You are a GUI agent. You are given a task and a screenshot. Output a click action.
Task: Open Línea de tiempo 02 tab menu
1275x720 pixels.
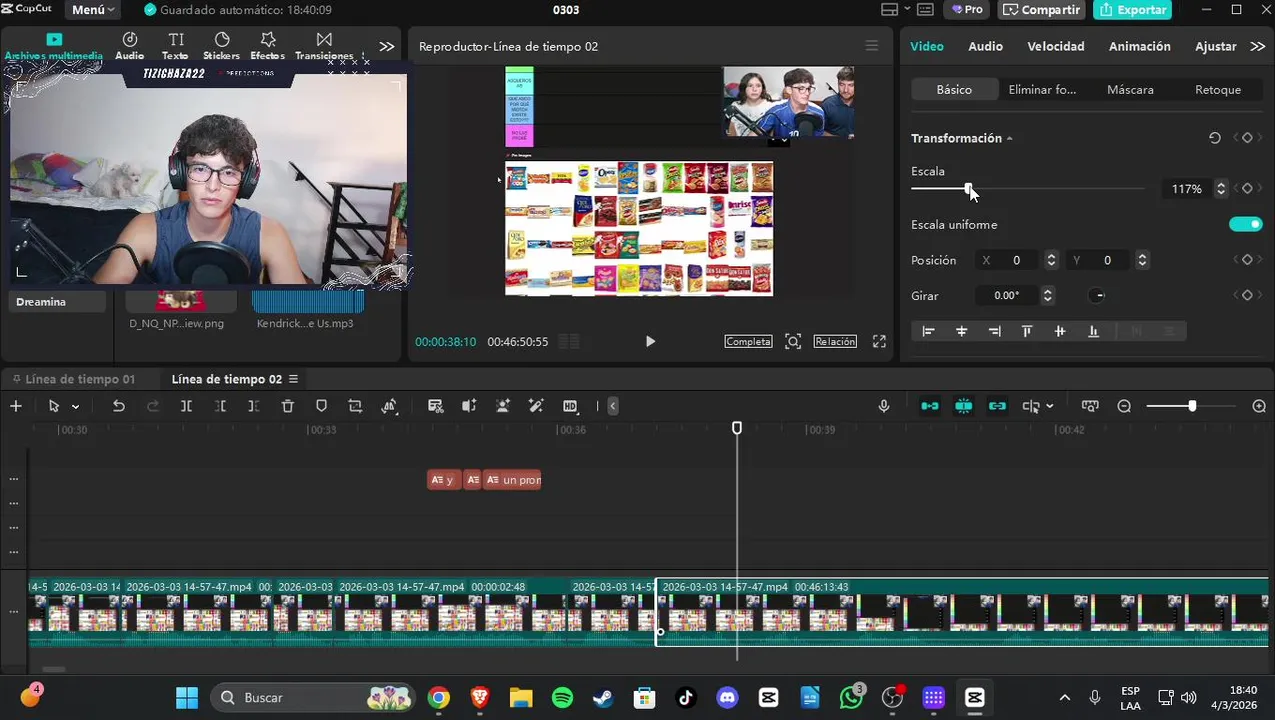pyautogui.click(x=293, y=379)
